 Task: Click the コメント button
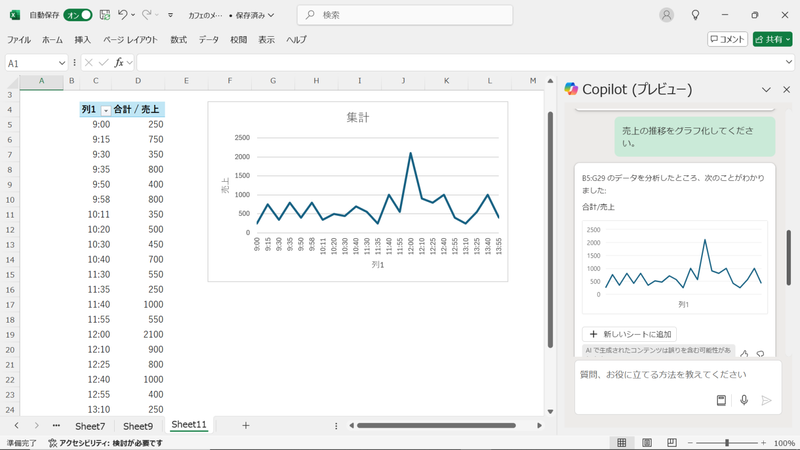click(727, 39)
